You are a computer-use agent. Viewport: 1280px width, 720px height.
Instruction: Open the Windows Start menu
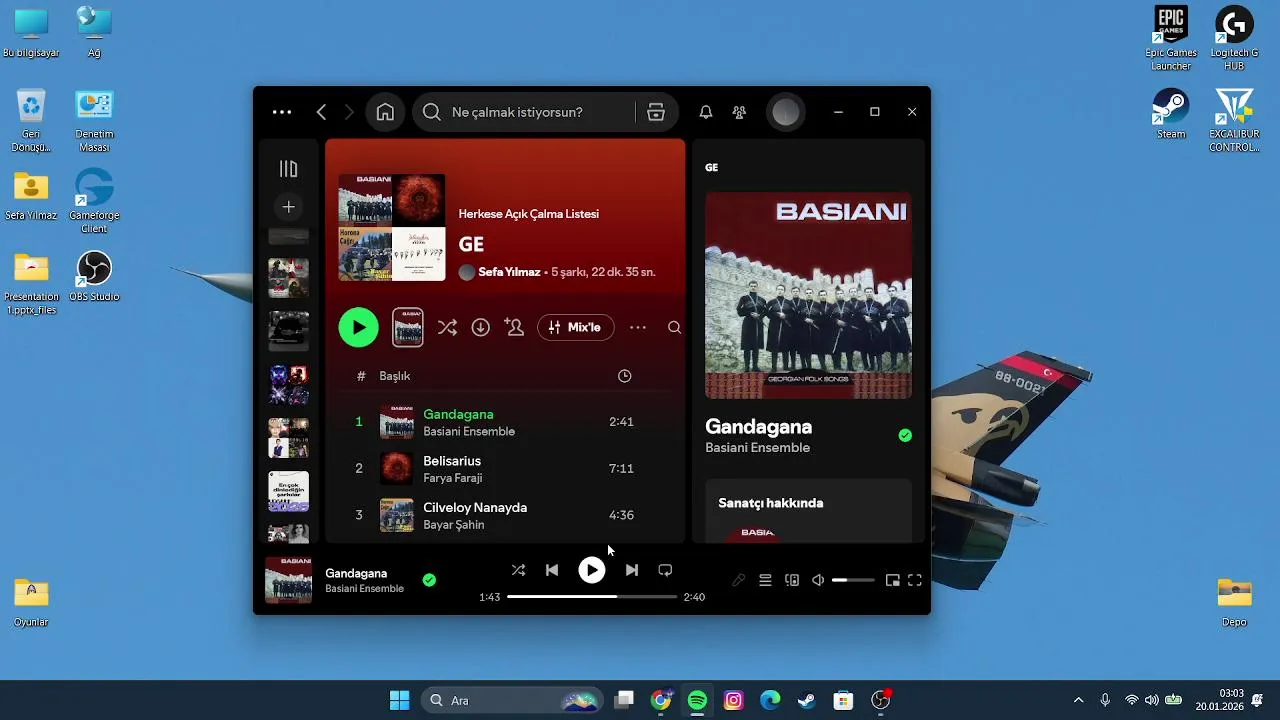[399, 700]
